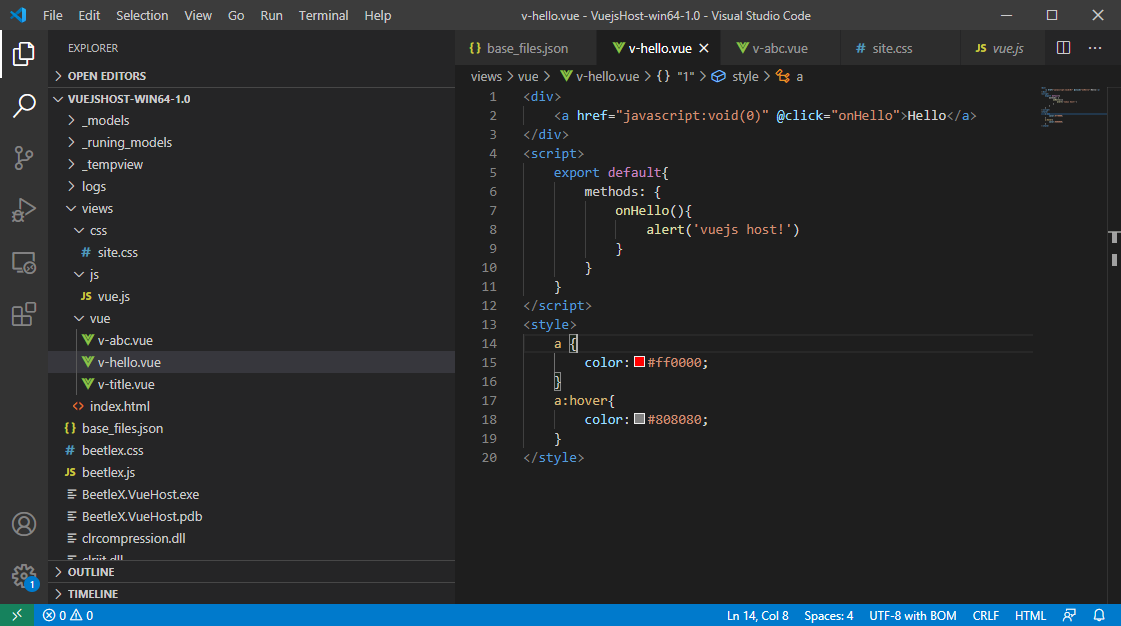
Task: Expand the _models folder
Action: (x=251, y=120)
